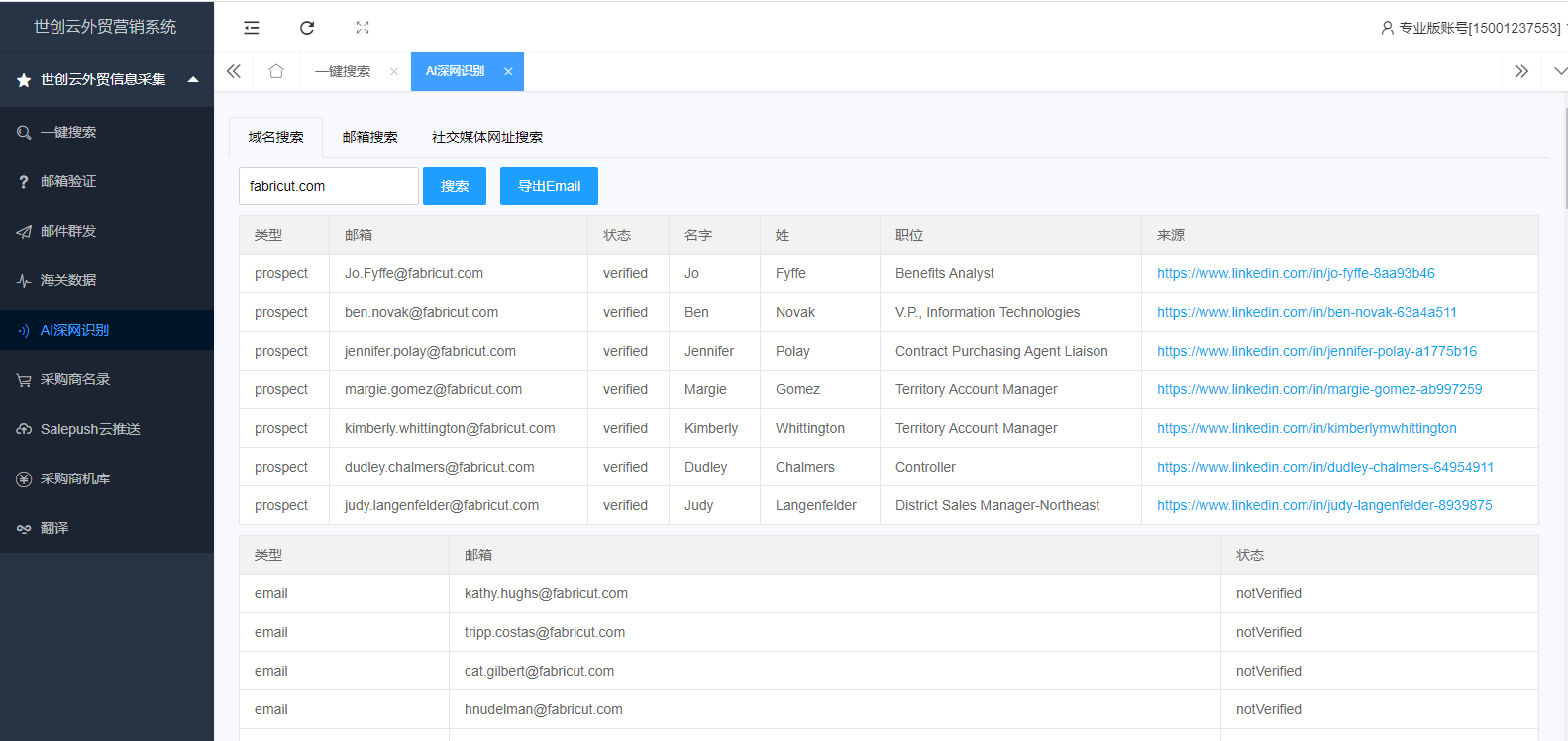Click the signal icon for AI深网识别
Image resolution: width=1568 pixels, height=741 pixels.
tap(24, 330)
